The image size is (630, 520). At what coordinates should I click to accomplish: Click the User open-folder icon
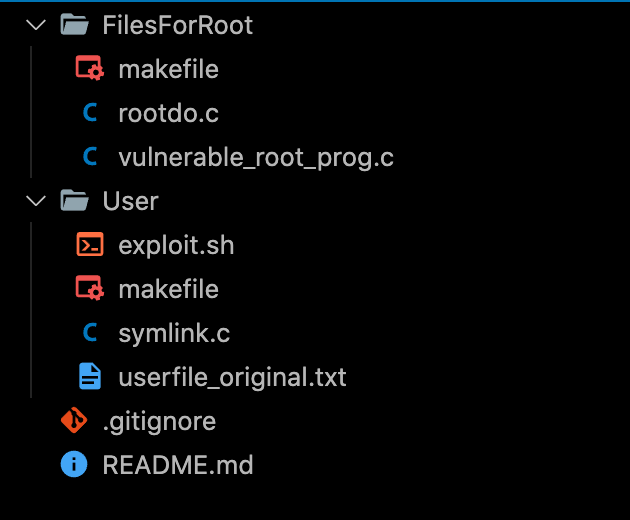[x=73, y=201]
